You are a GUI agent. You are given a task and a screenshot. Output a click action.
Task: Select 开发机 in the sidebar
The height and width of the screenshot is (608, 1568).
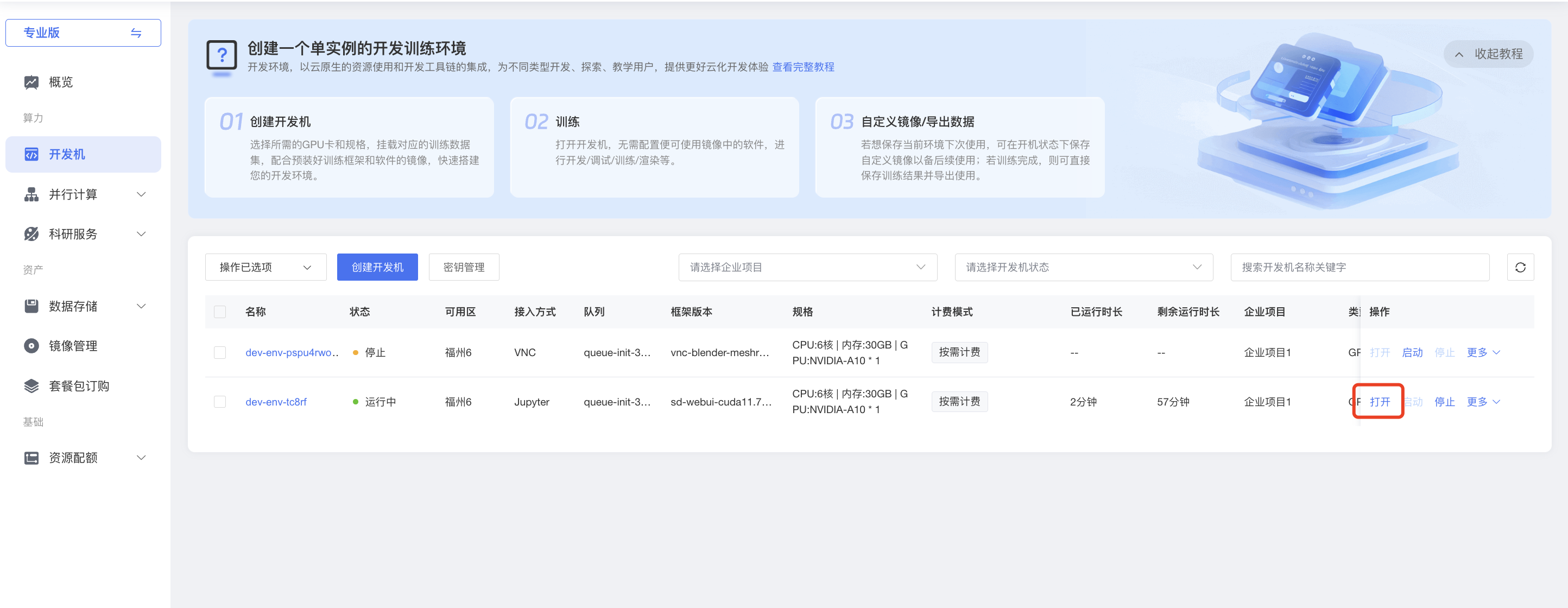84,155
